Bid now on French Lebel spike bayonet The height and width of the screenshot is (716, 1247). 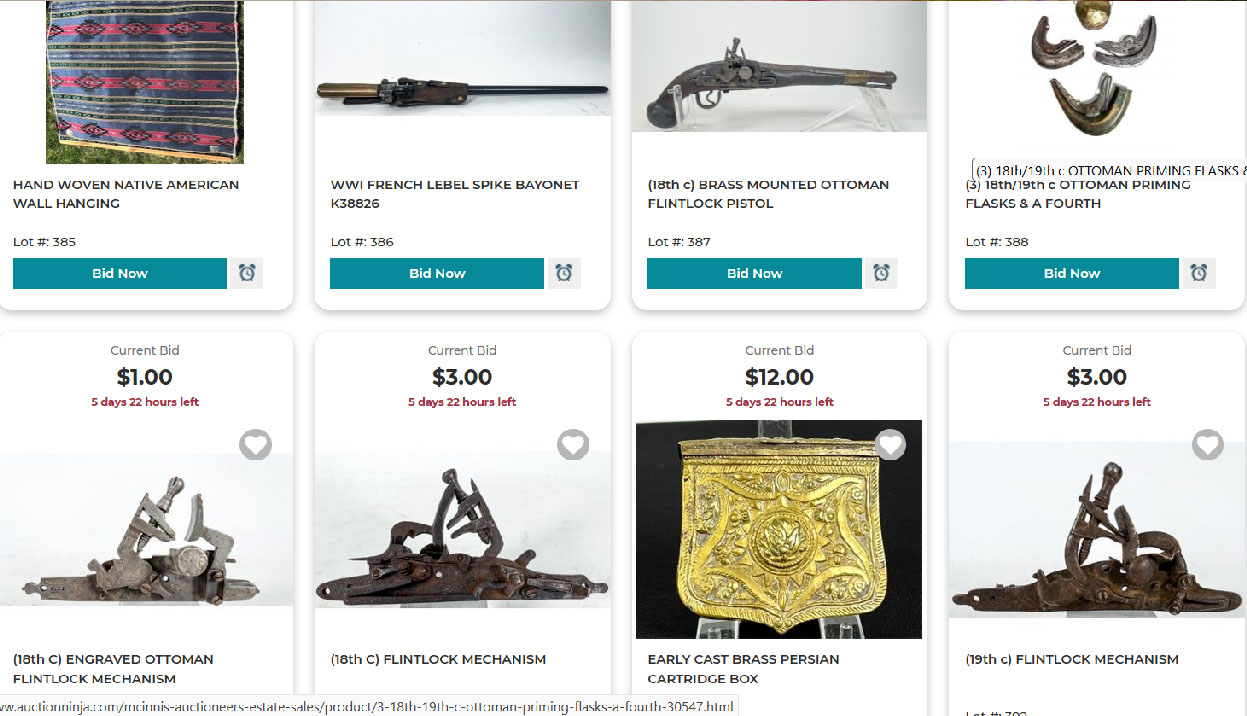(x=437, y=273)
